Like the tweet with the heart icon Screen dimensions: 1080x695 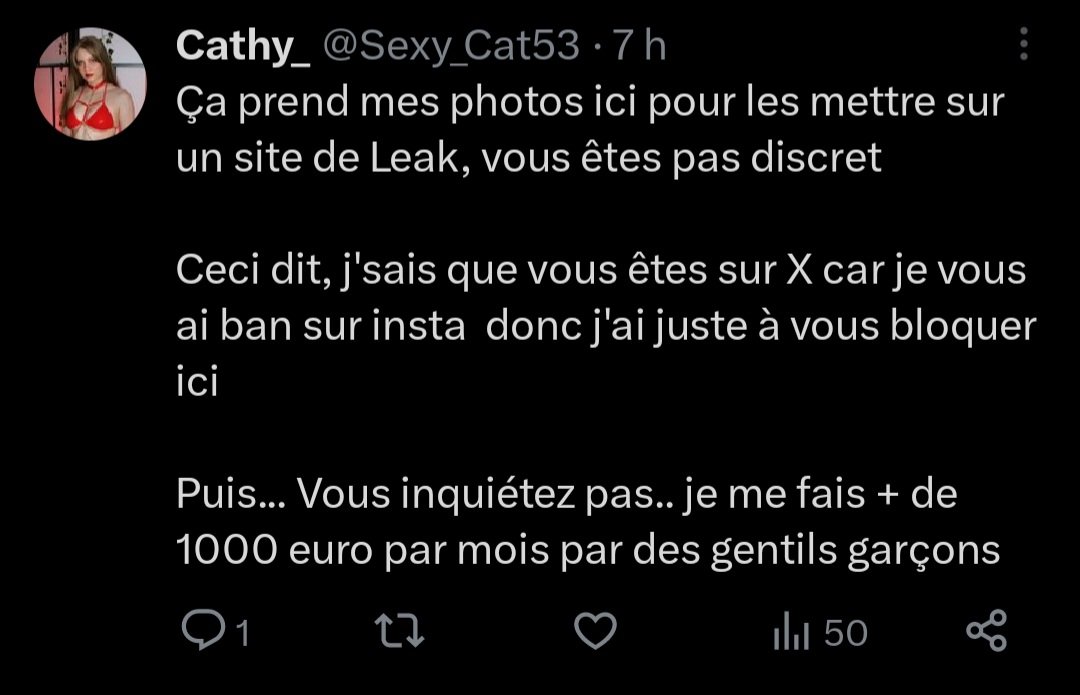pyautogui.click(x=595, y=630)
